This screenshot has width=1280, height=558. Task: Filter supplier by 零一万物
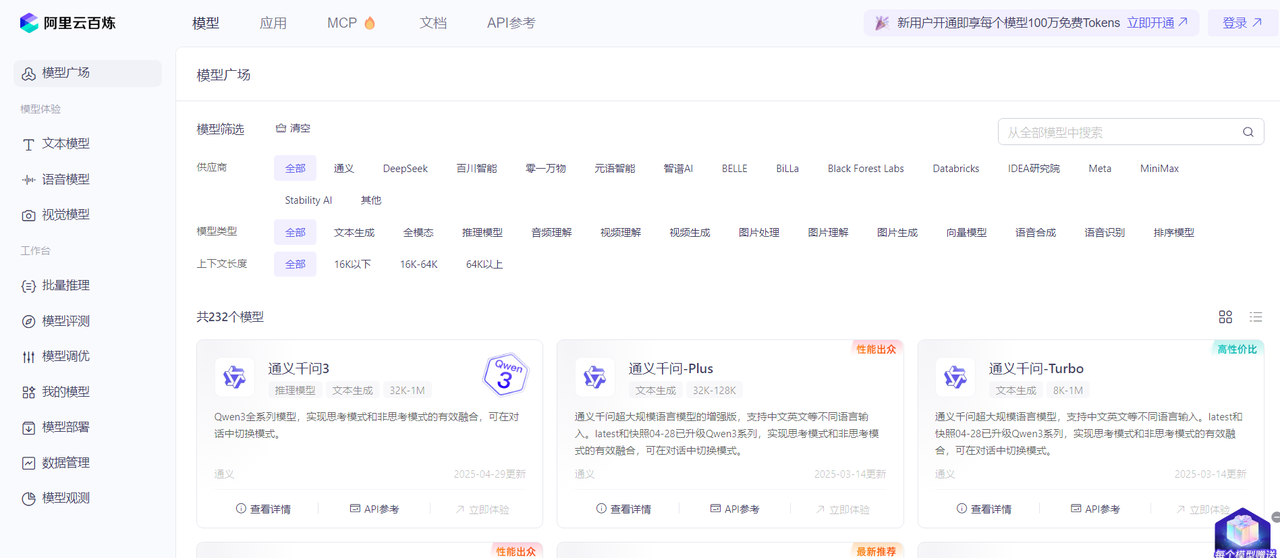pos(545,169)
